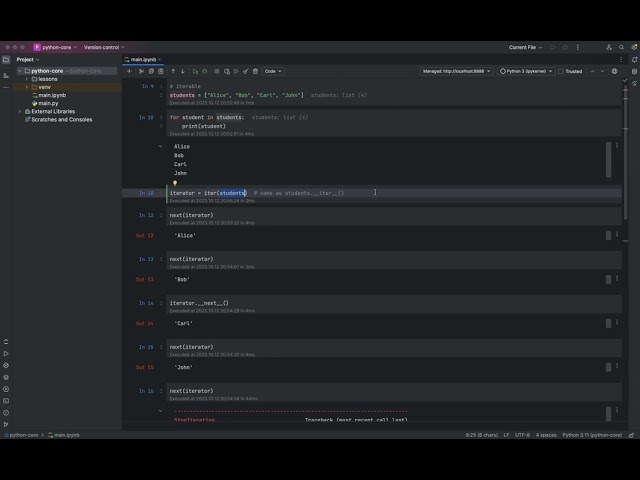This screenshot has height=480, width=640.
Task: Go to next highlighted problem arrow
Action: pos(602,71)
